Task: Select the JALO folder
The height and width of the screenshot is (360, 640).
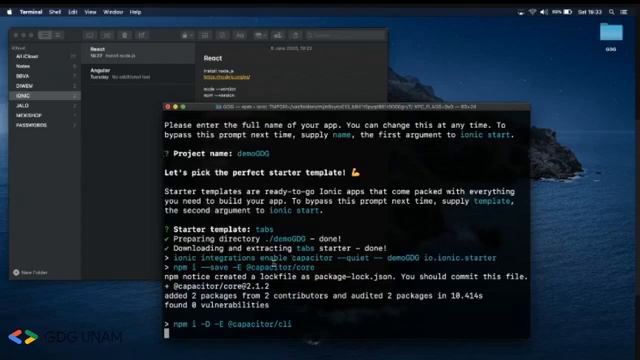Action: pos(45,105)
